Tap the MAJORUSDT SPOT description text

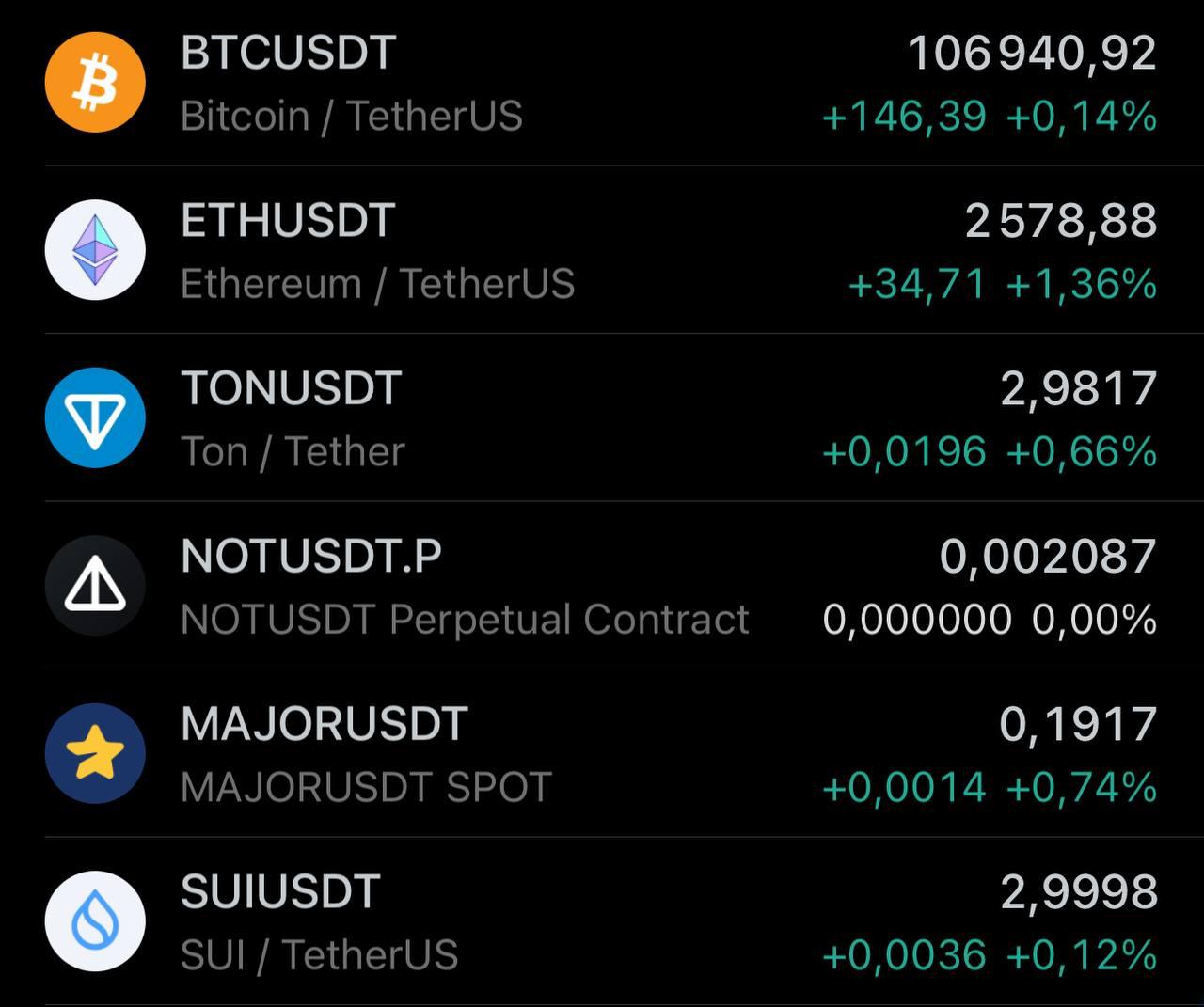click(366, 787)
